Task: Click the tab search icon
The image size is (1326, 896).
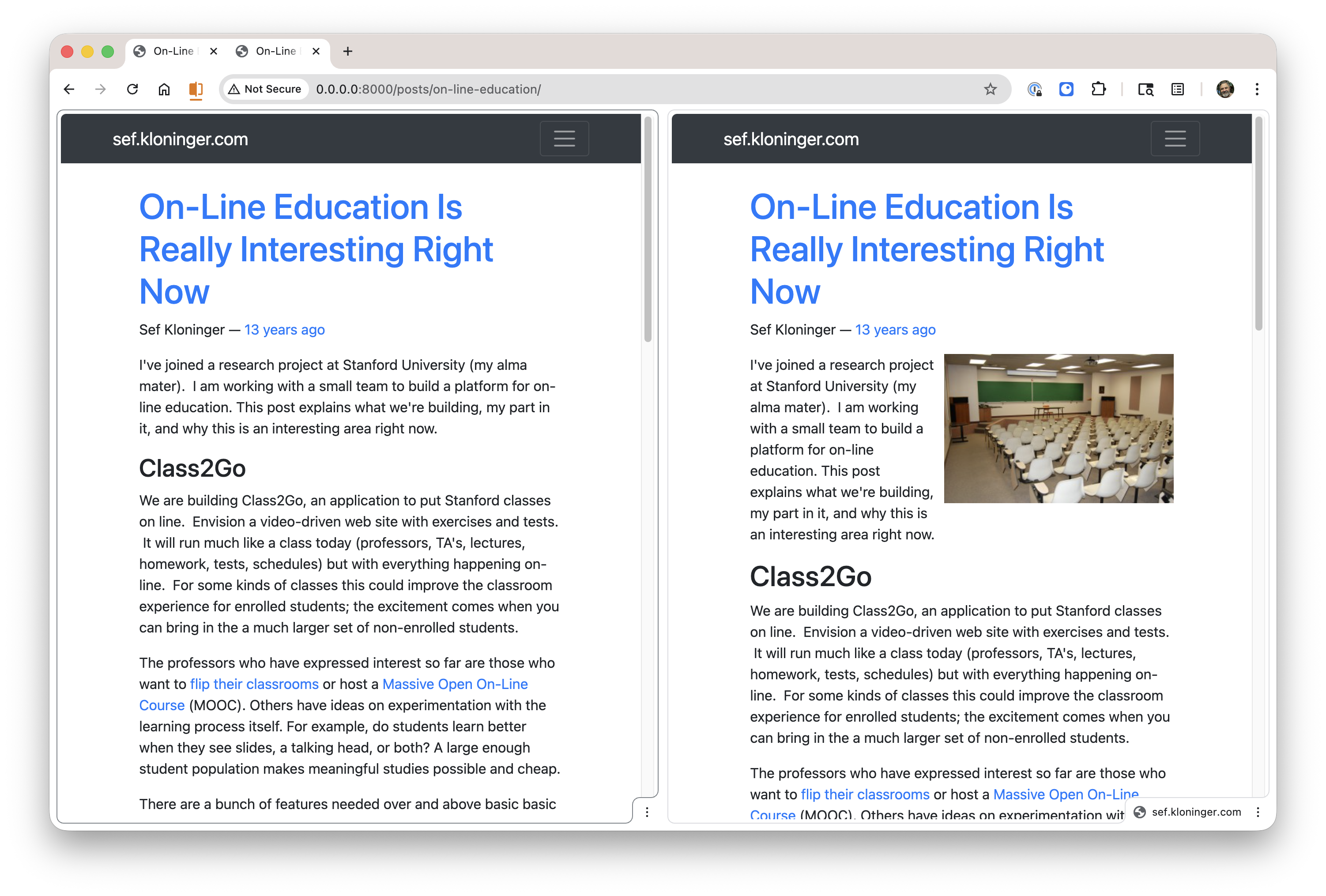Action: pos(1145,89)
